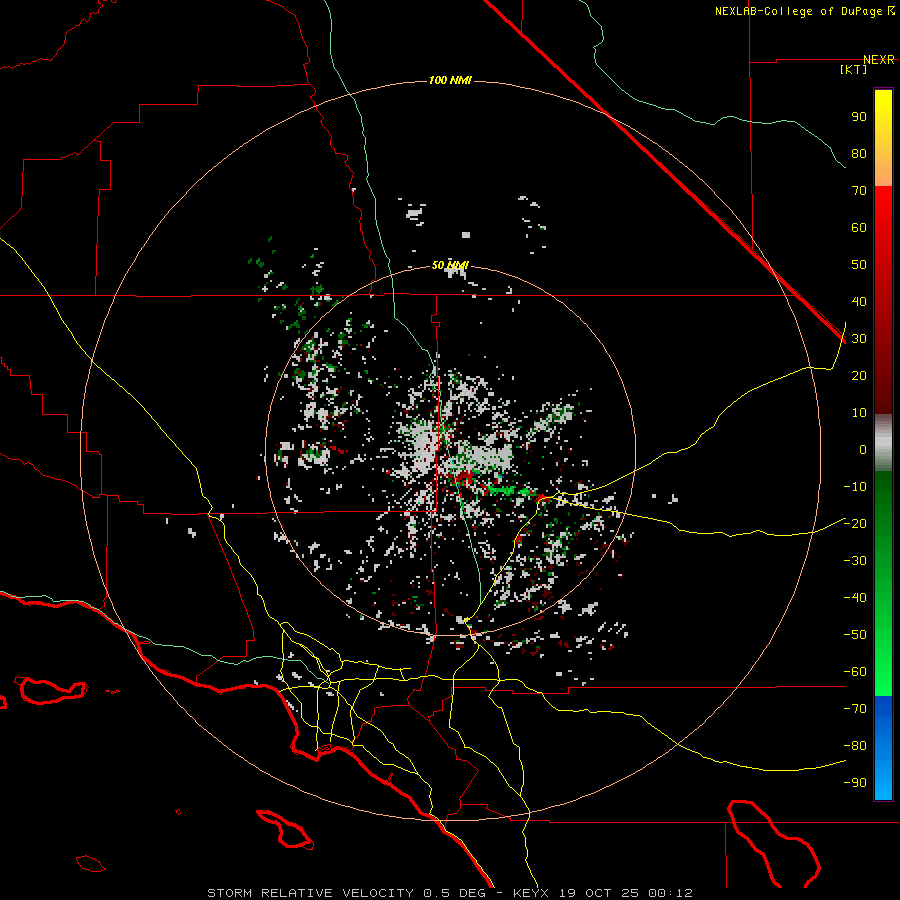Click the -50 value on velocity scale
Image resolution: width=900 pixels, height=900 pixels.
pos(855,635)
